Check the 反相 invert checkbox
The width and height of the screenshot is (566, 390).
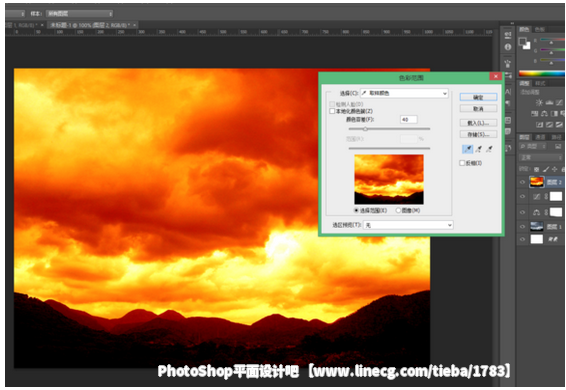462,163
